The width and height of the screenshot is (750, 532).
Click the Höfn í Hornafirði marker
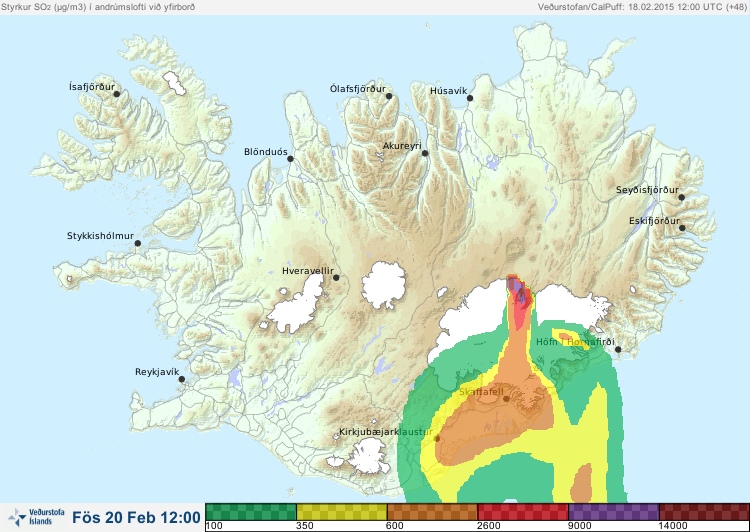(618, 349)
